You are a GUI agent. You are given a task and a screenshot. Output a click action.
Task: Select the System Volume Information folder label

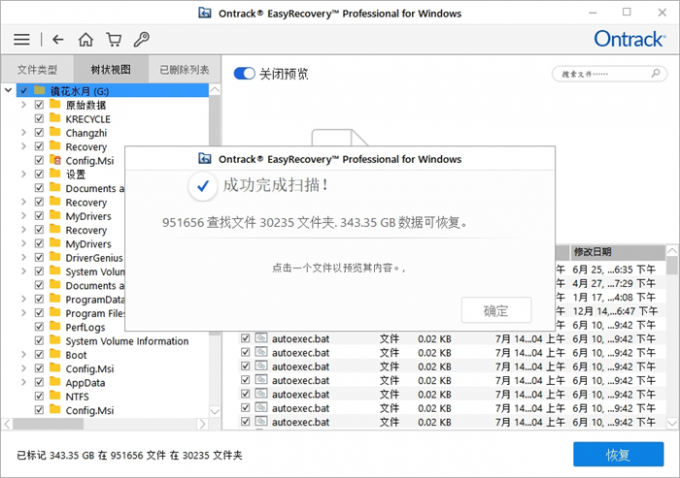click(127, 341)
